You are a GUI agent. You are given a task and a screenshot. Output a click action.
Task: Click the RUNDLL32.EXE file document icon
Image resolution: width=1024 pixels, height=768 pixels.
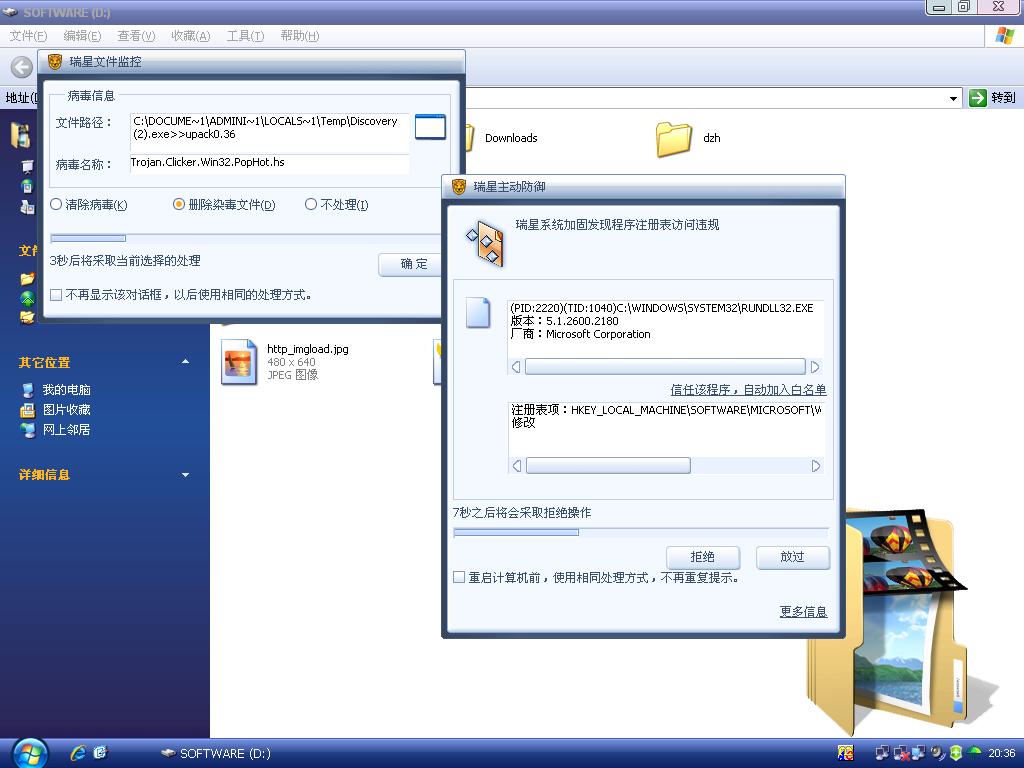[x=477, y=313]
